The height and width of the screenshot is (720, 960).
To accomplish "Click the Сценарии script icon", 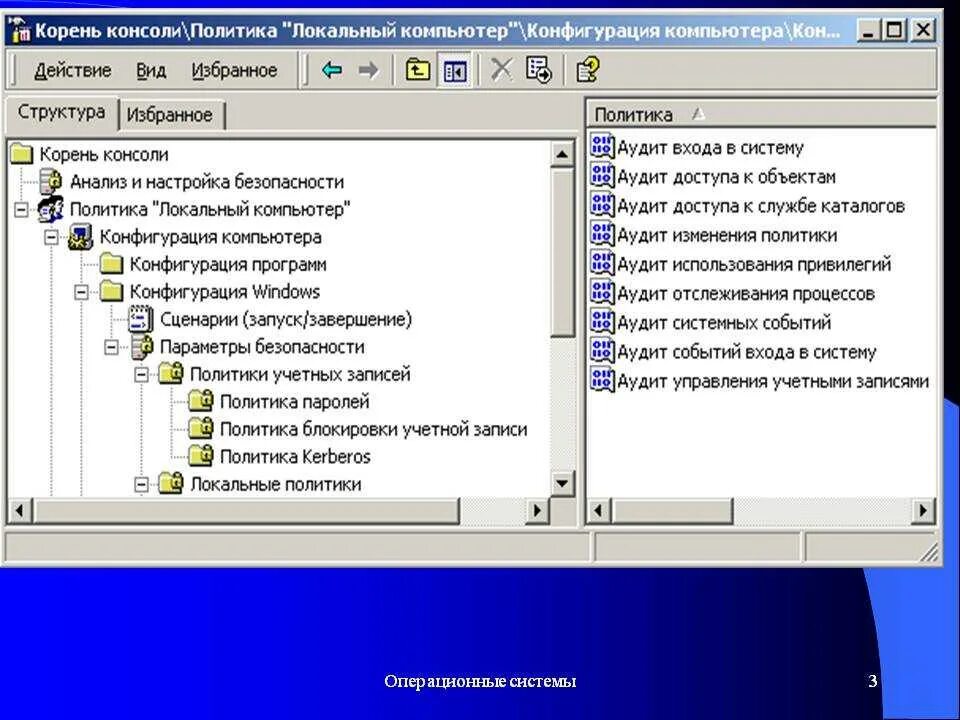I will tap(141, 319).
